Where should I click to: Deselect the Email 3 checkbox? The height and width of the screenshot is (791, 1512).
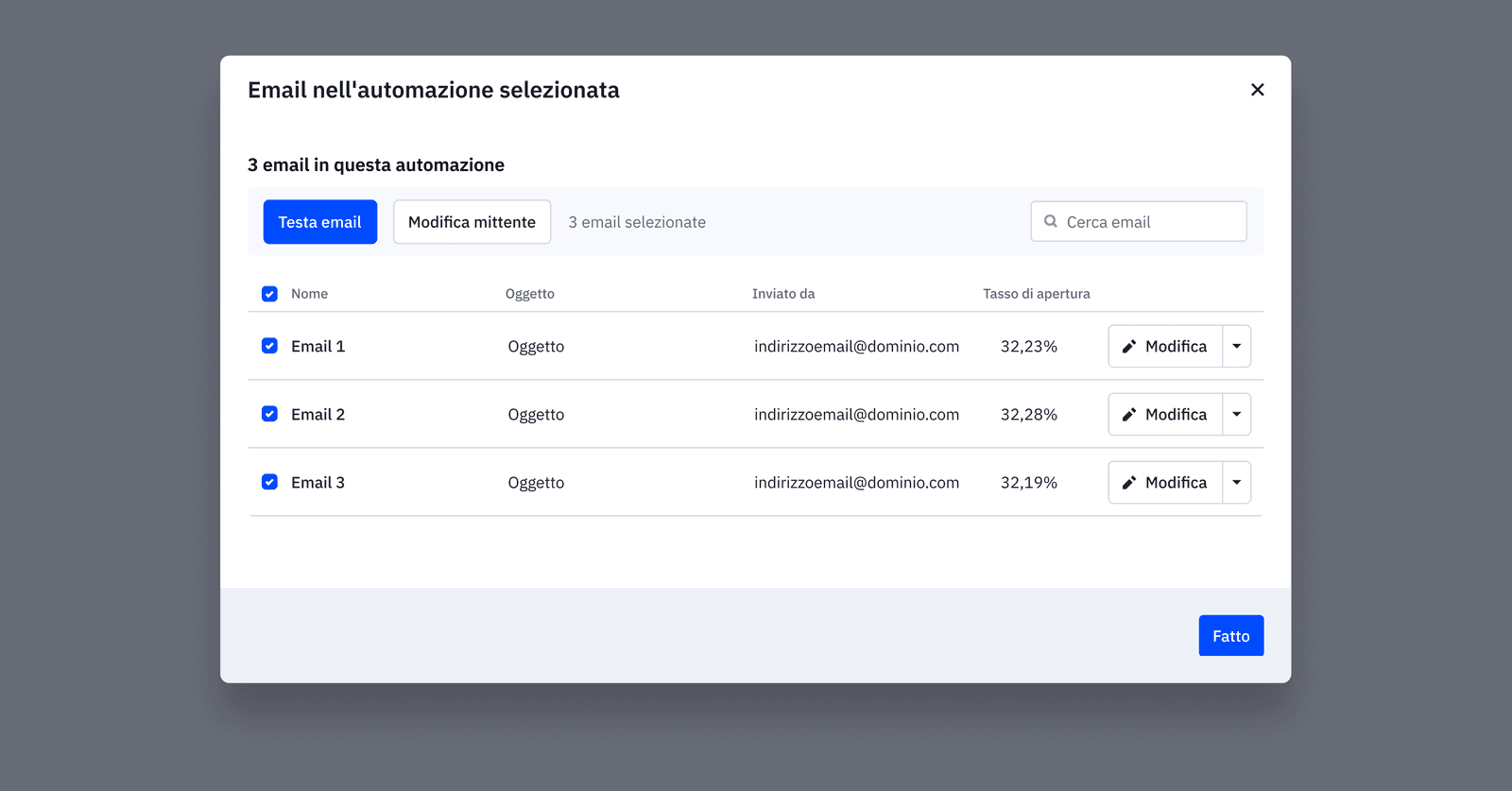tap(269, 482)
